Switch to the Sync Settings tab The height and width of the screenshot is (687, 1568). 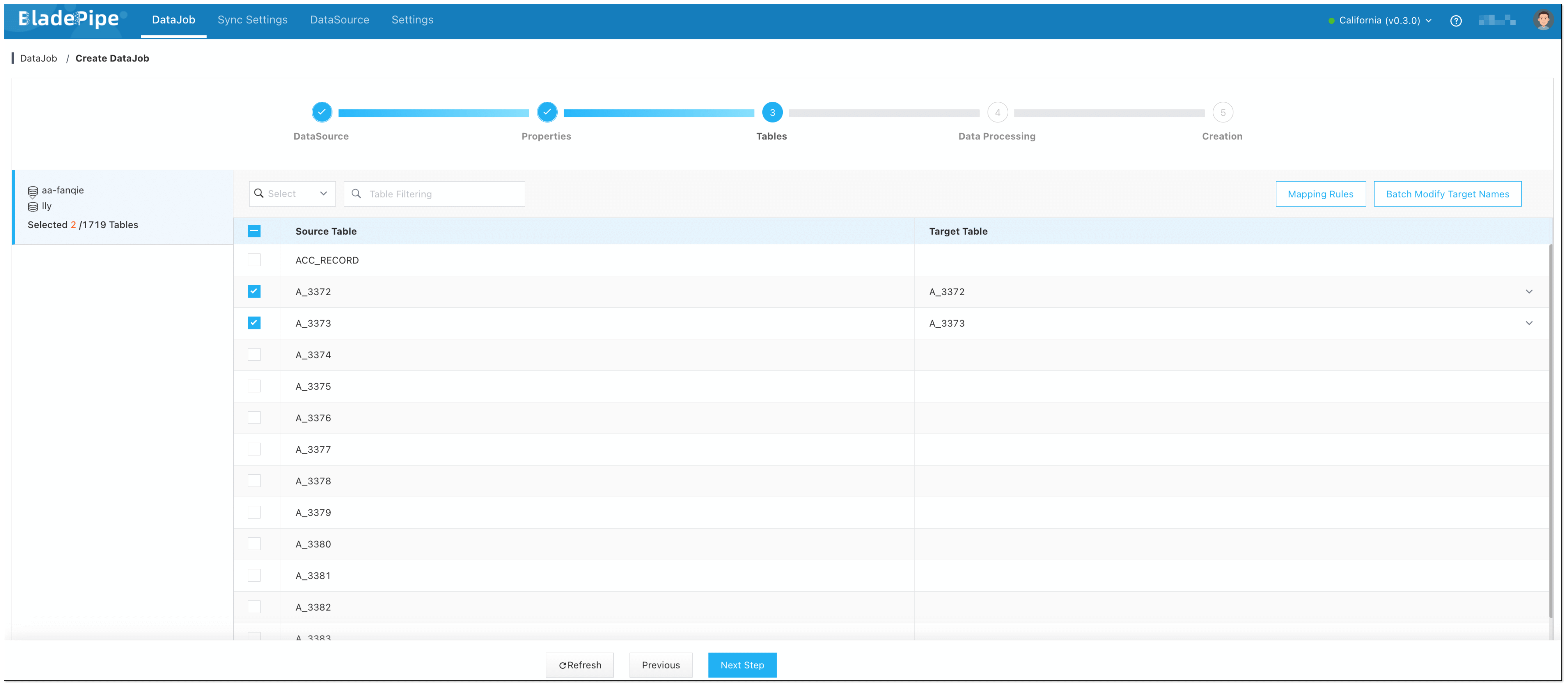[252, 19]
